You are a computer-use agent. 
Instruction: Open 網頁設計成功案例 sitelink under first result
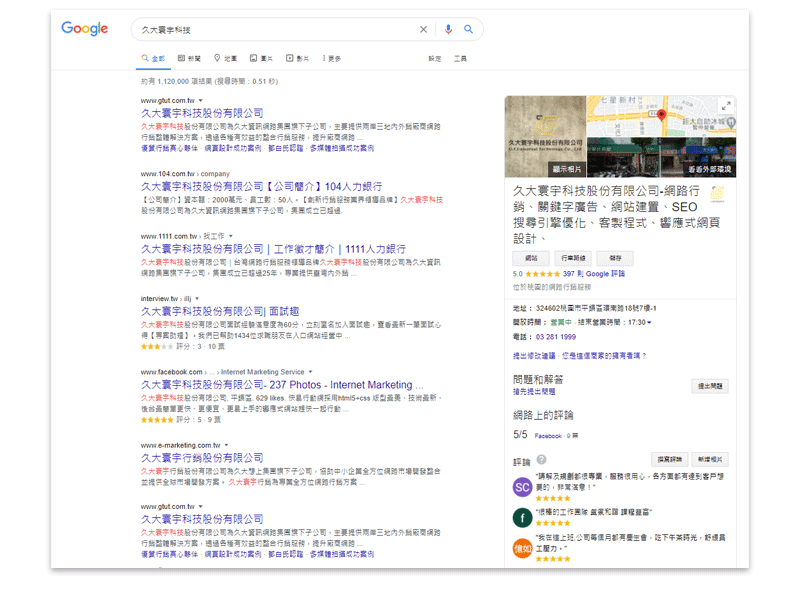click(x=233, y=148)
